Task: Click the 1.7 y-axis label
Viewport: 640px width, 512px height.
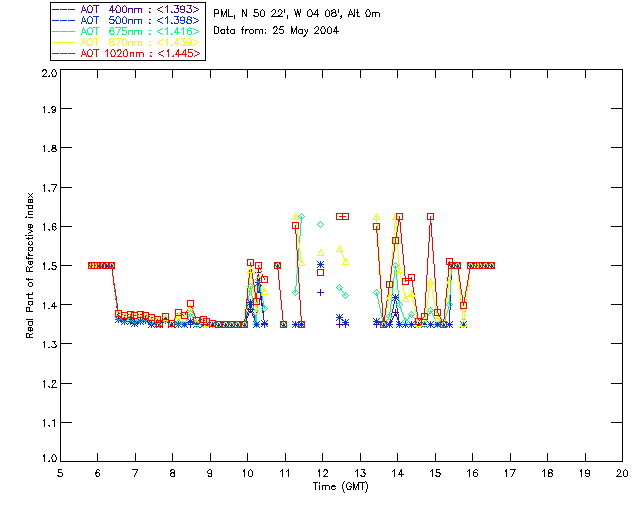Action: [x=49, y=188]
